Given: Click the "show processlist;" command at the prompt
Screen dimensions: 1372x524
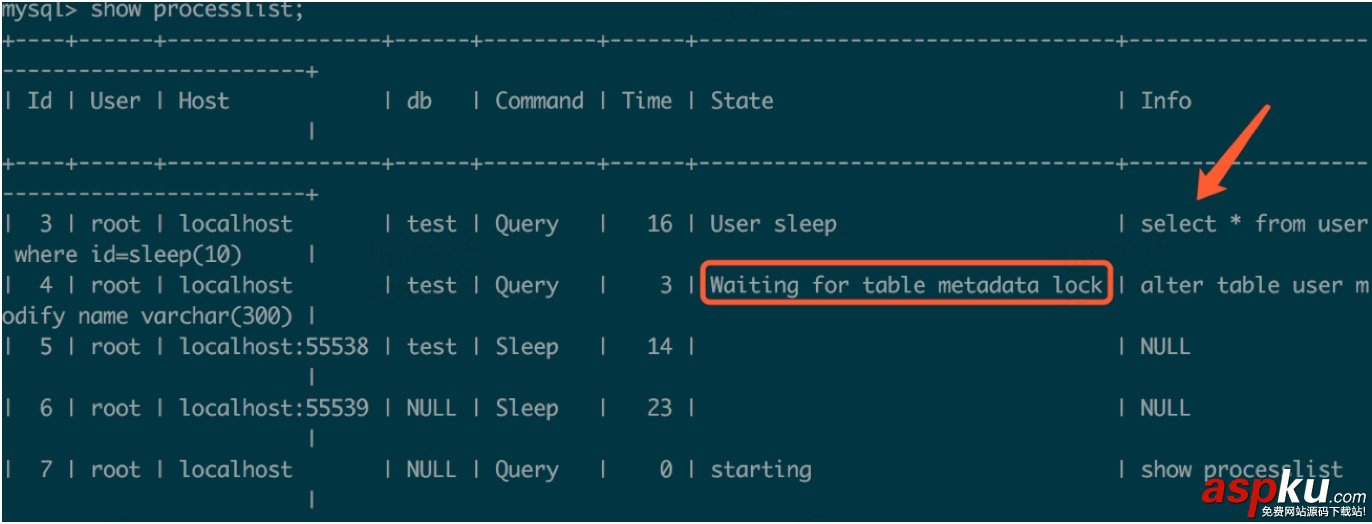Looking at the screenshot, I should click(x=197, y=12).
